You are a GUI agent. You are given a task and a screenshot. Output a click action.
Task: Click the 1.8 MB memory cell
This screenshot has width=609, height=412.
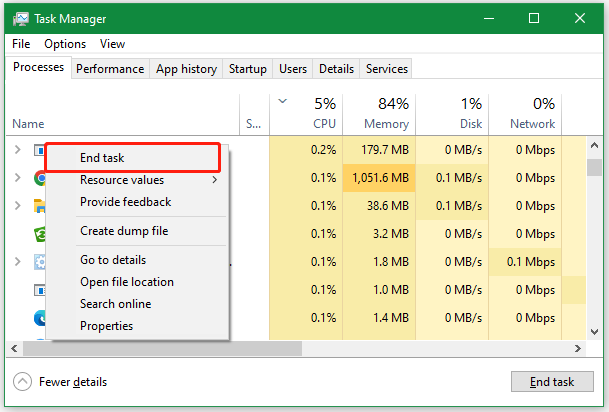pyautogui.click(x=379, y=262)
